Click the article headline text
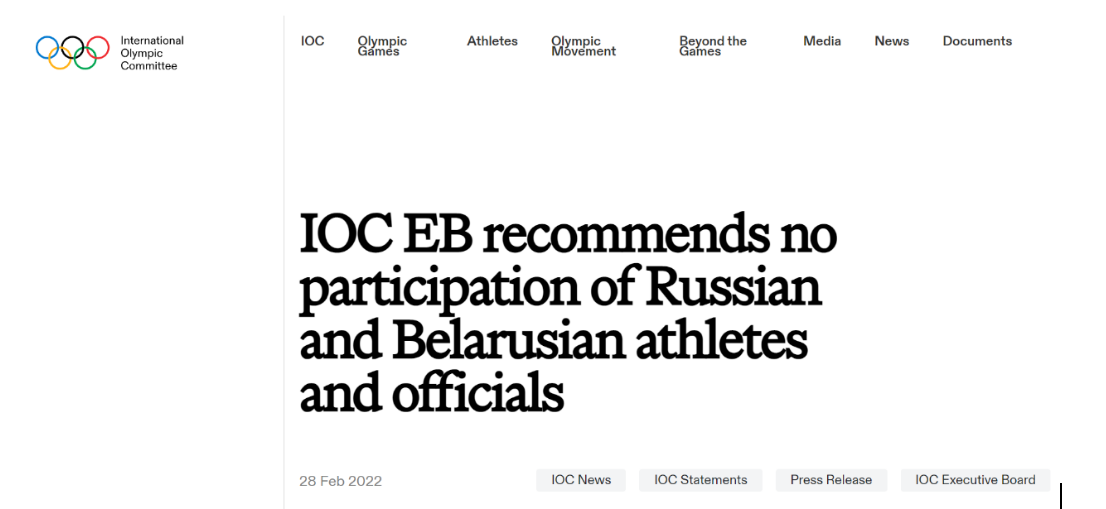 [568, 314]
